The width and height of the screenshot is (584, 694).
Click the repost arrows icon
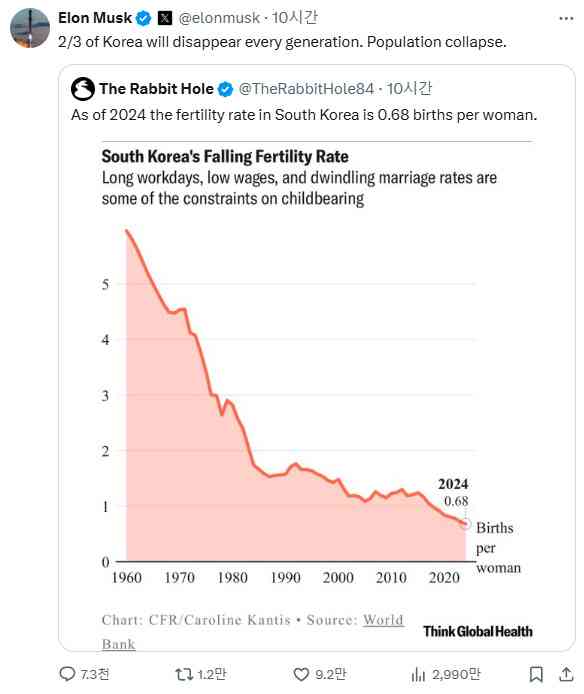coord(184,674)
